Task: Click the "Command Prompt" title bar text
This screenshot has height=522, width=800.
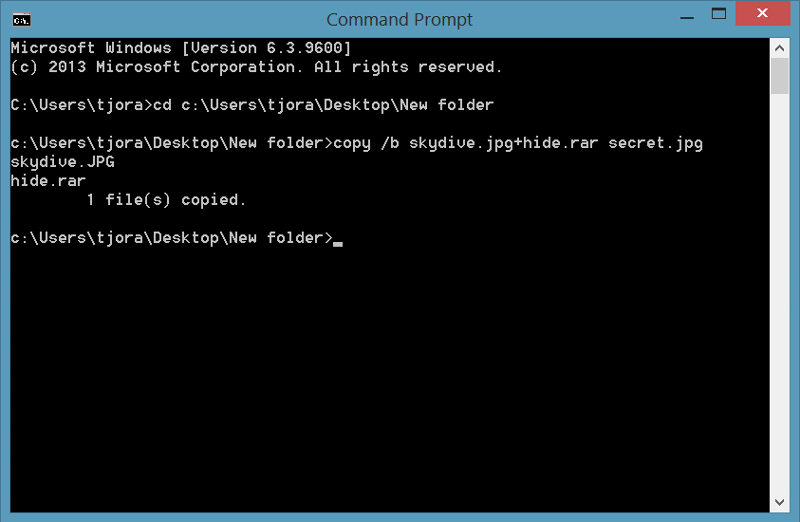Action: (x=399, y=19)
